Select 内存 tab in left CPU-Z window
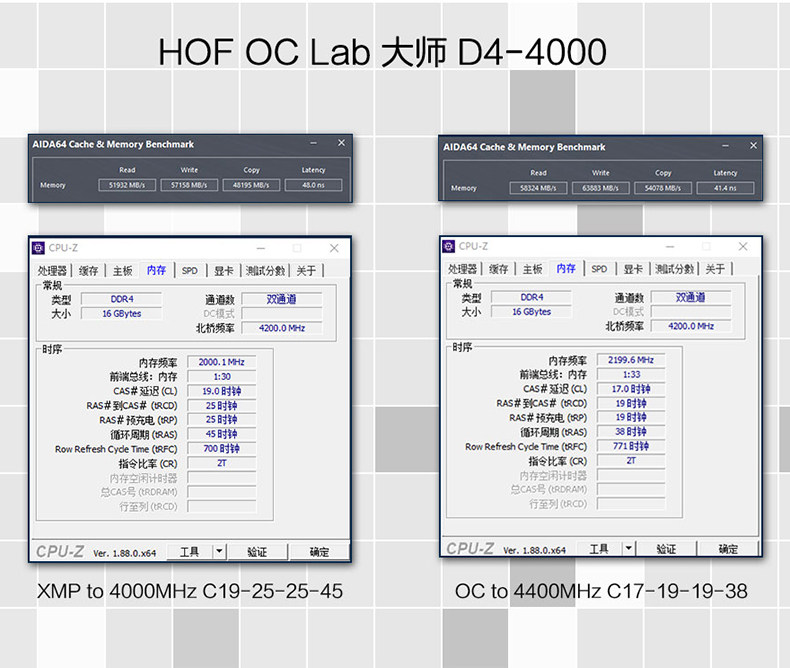790x668 pixels. (x=157, y=271)
